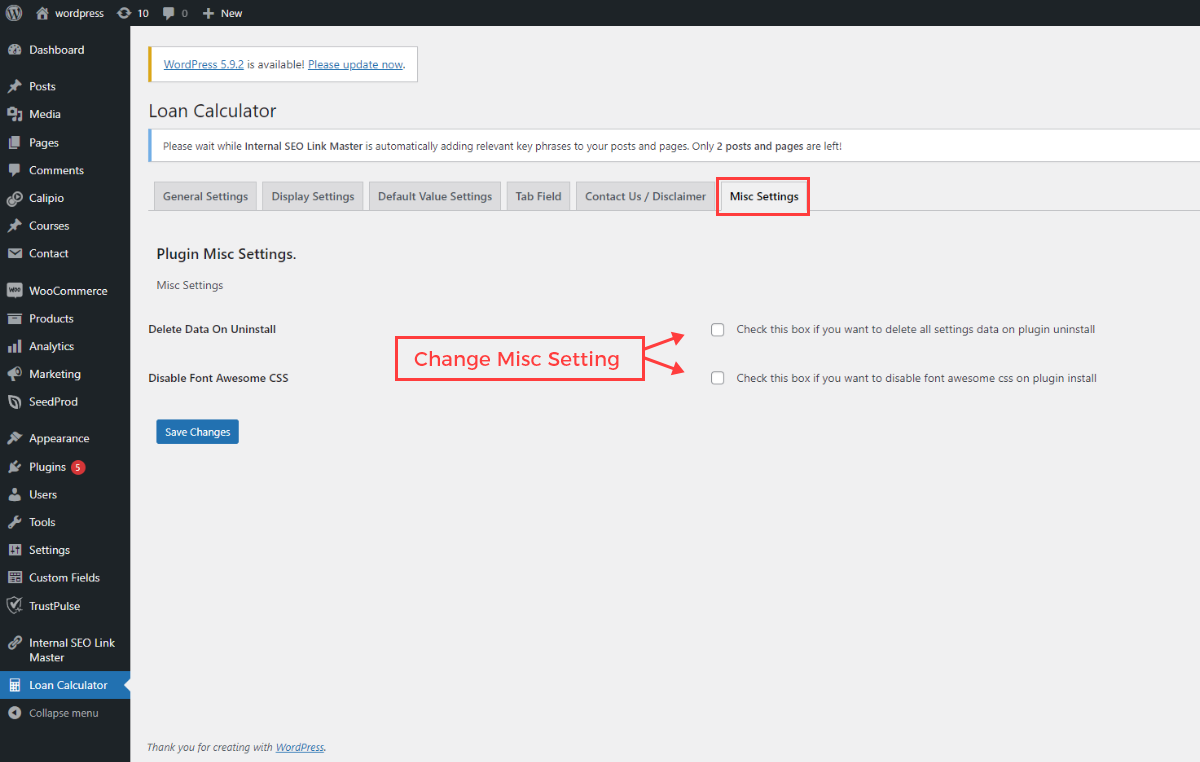The height and width of the screenshot is (762, 1200).
Task: Click the Posts pushpin icon
Action: [14, 87]
